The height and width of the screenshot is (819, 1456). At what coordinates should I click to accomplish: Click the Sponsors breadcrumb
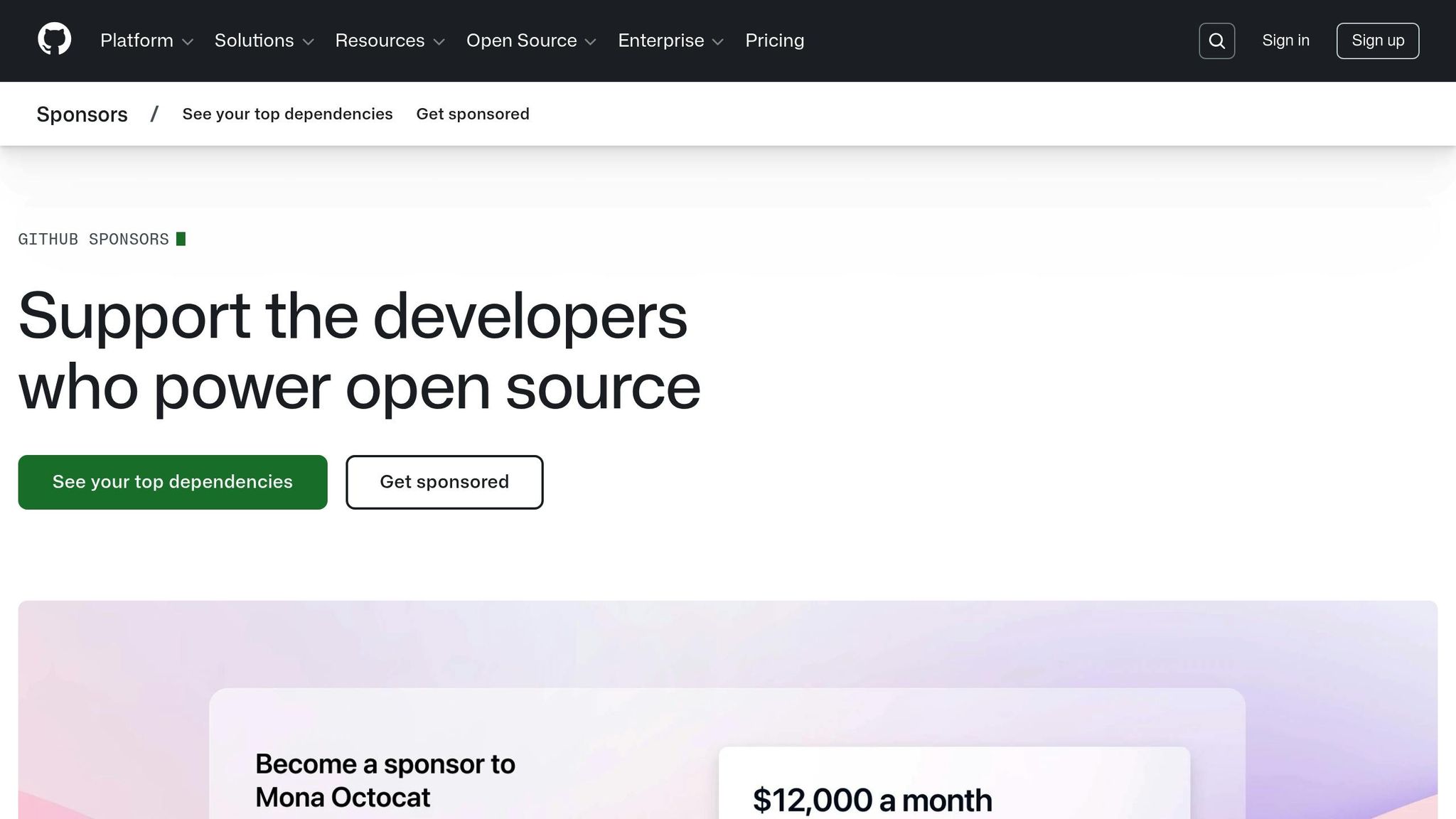[x=82, y=114]
